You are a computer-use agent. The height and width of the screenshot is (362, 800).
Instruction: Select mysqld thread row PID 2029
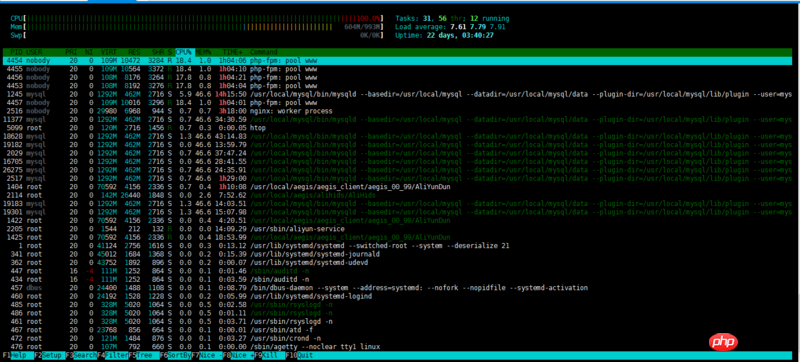(x=398, y=153)
